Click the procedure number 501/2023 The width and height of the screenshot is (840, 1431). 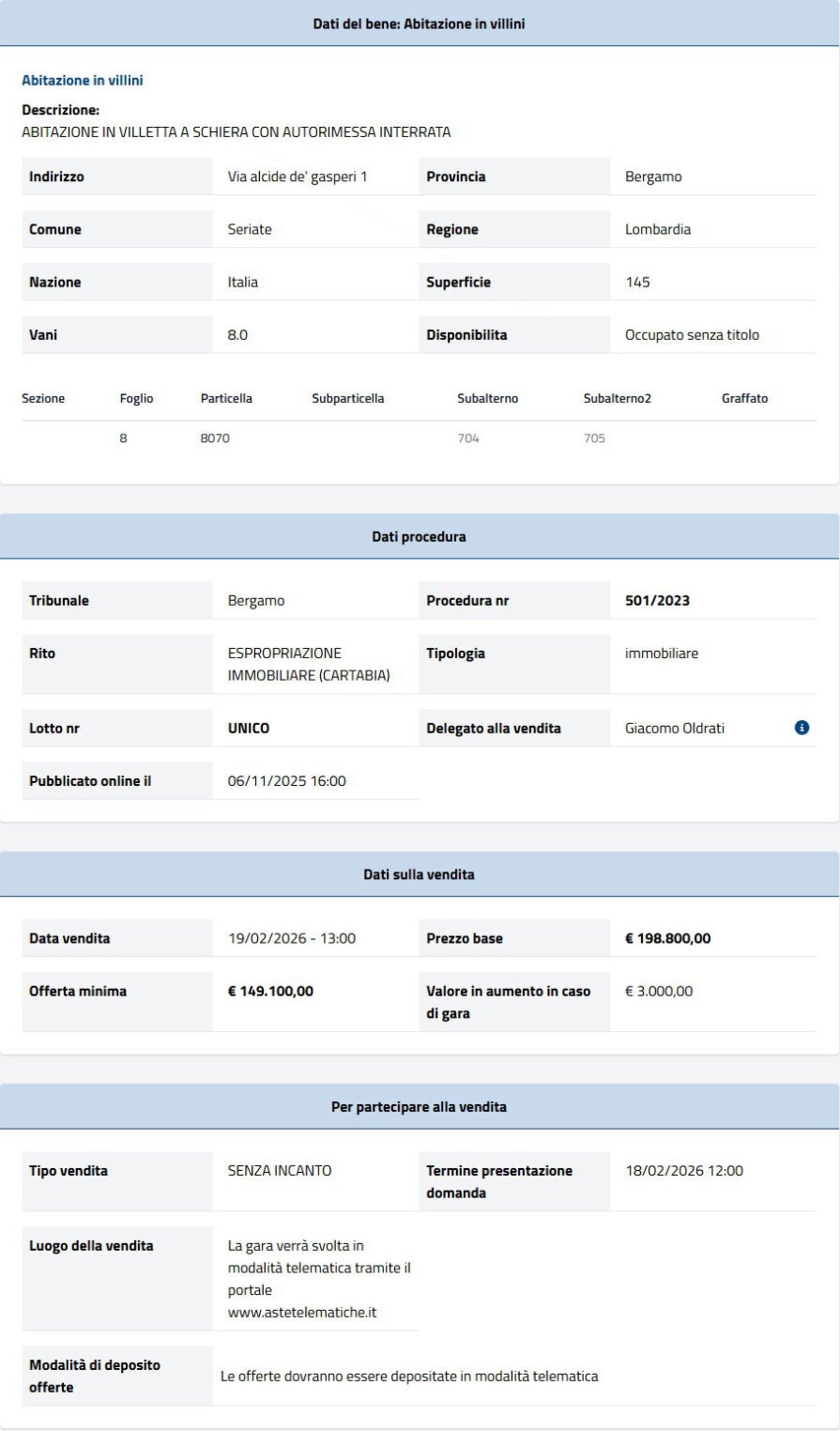pos(657,601)
